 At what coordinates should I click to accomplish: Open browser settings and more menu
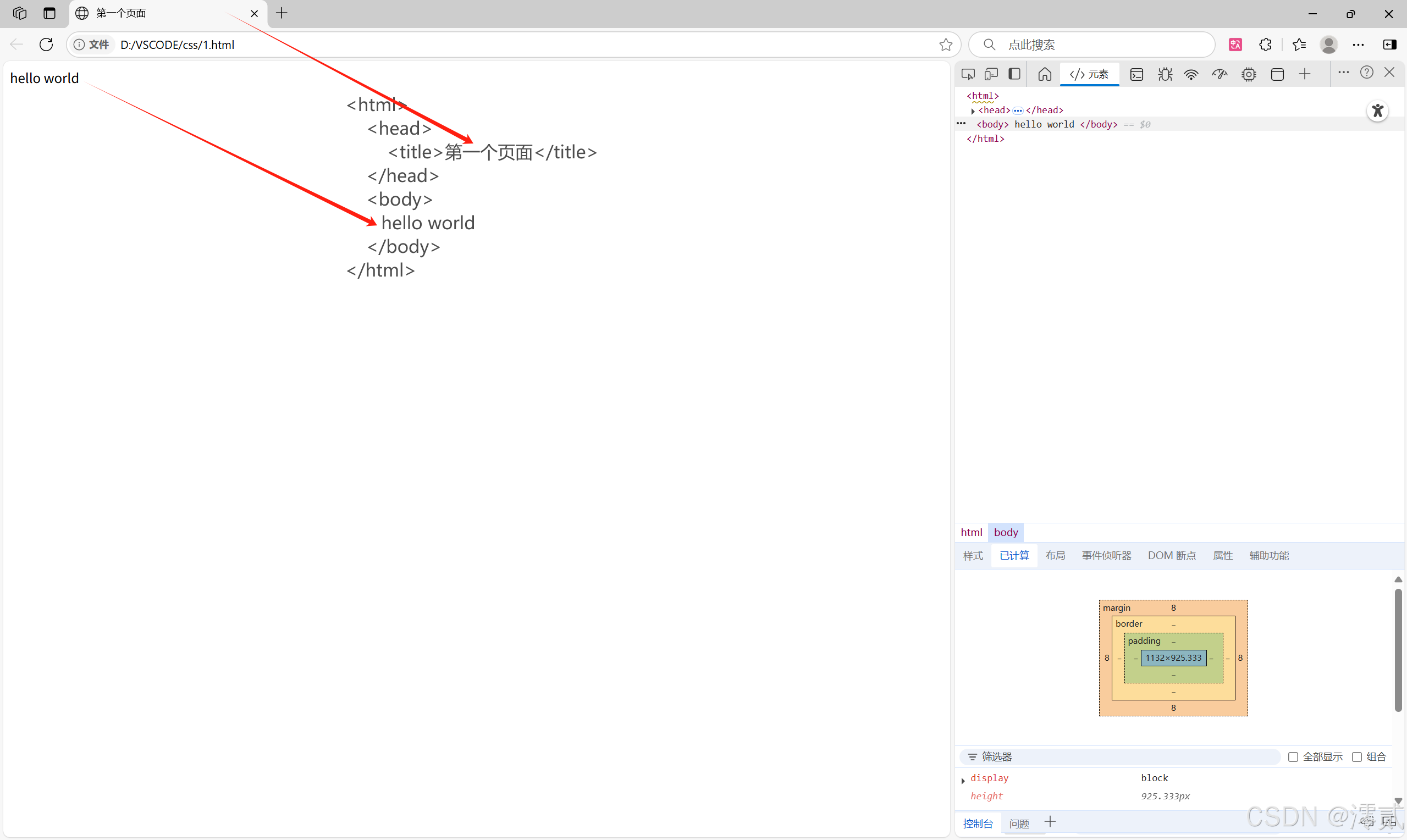pyautogui.click(x=1358, y=44)
